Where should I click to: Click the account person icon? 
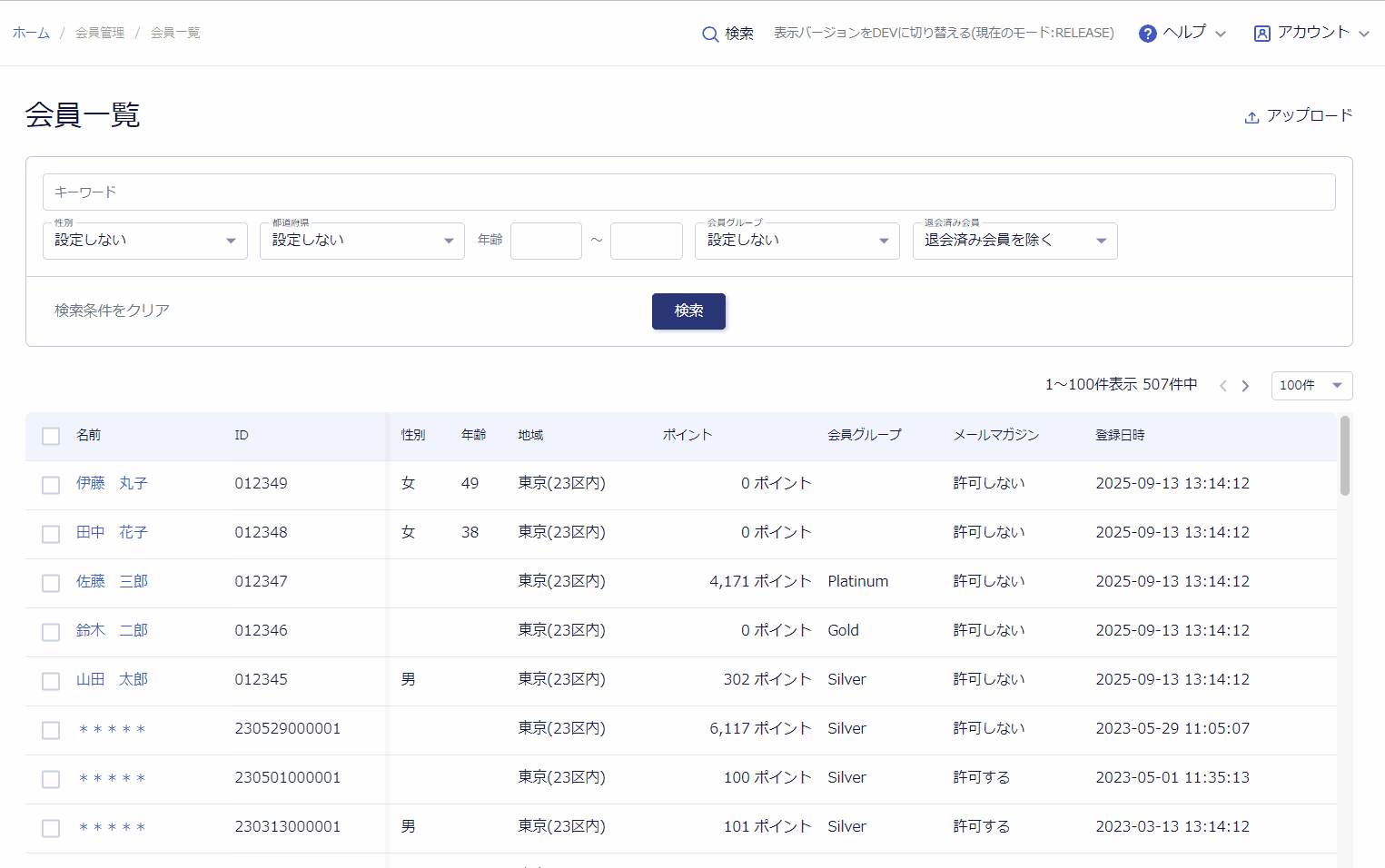[1261, 34]
